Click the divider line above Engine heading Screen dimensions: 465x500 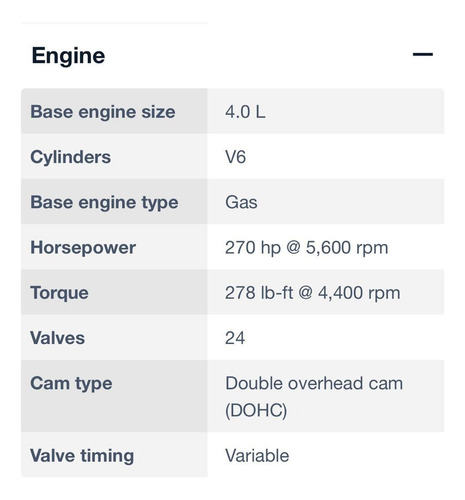tap(114, 23)
